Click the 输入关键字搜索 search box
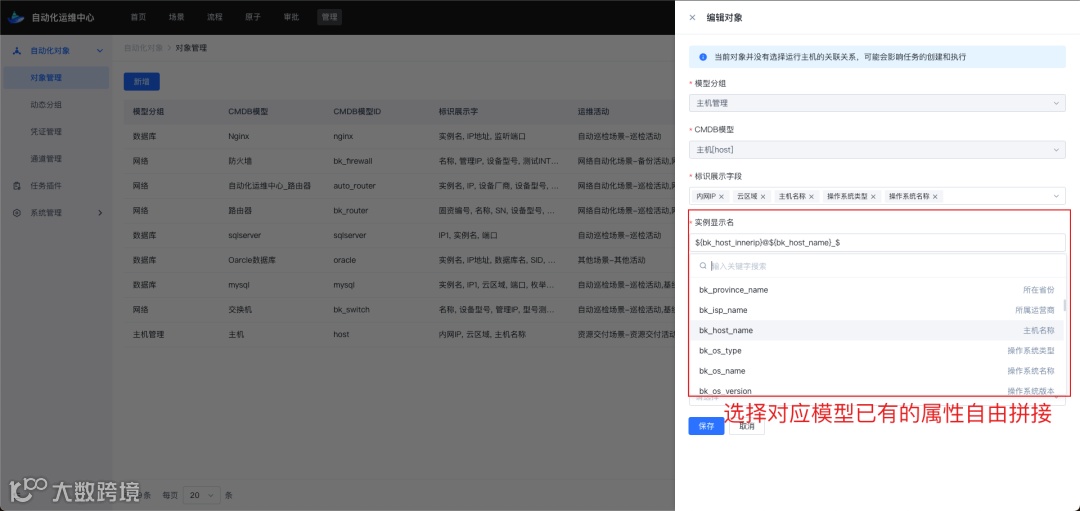The height and width of the screenshot is (511, 1080). [x=878, y=266]
